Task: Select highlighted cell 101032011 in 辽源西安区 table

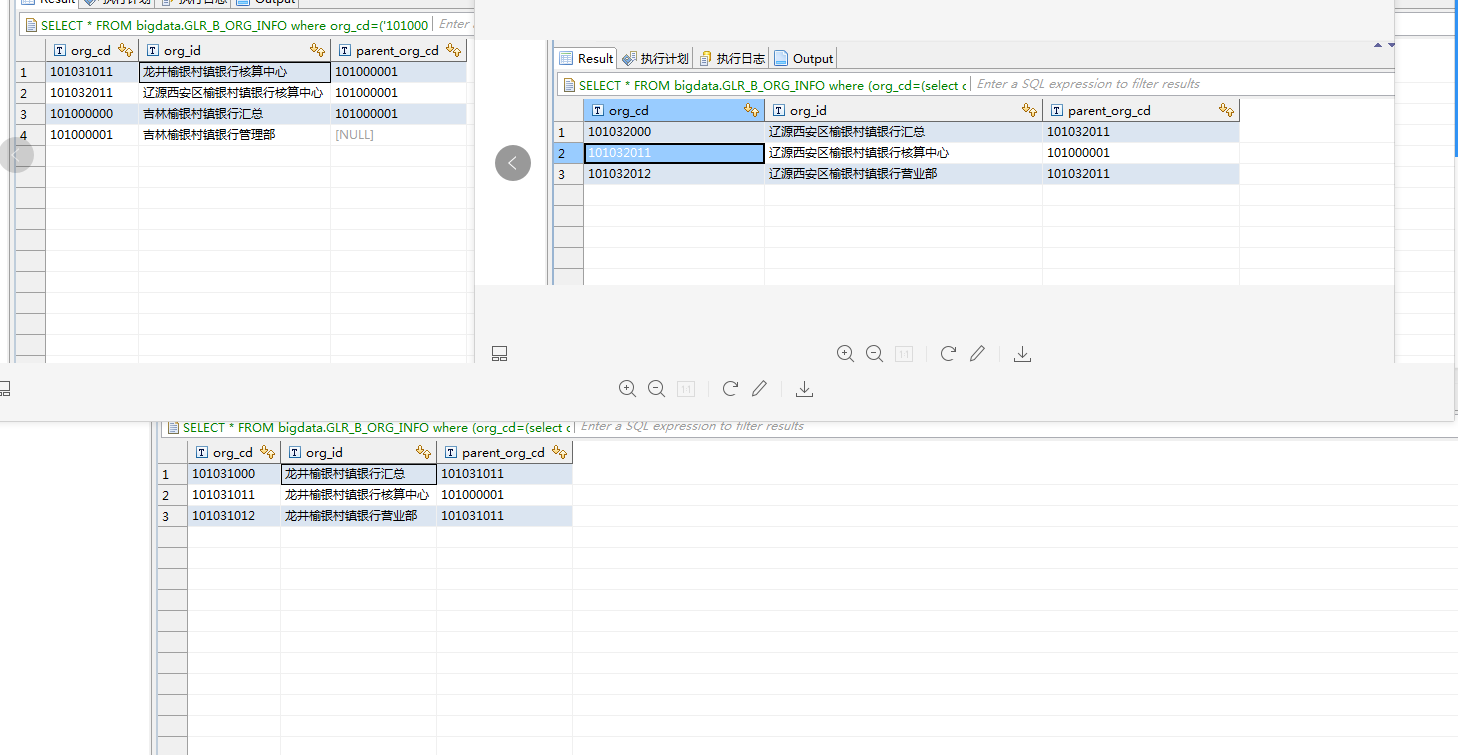Action: click(674, 153)
